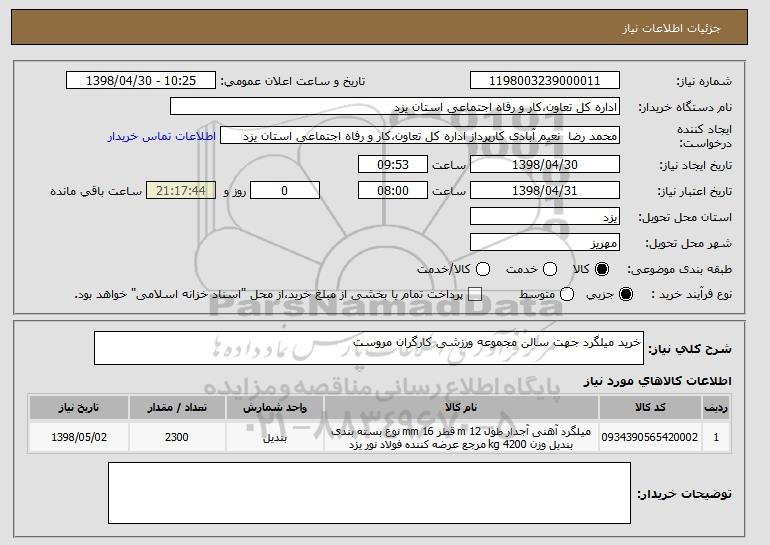Select the کالا/خدمت radio button

point(483,269)
